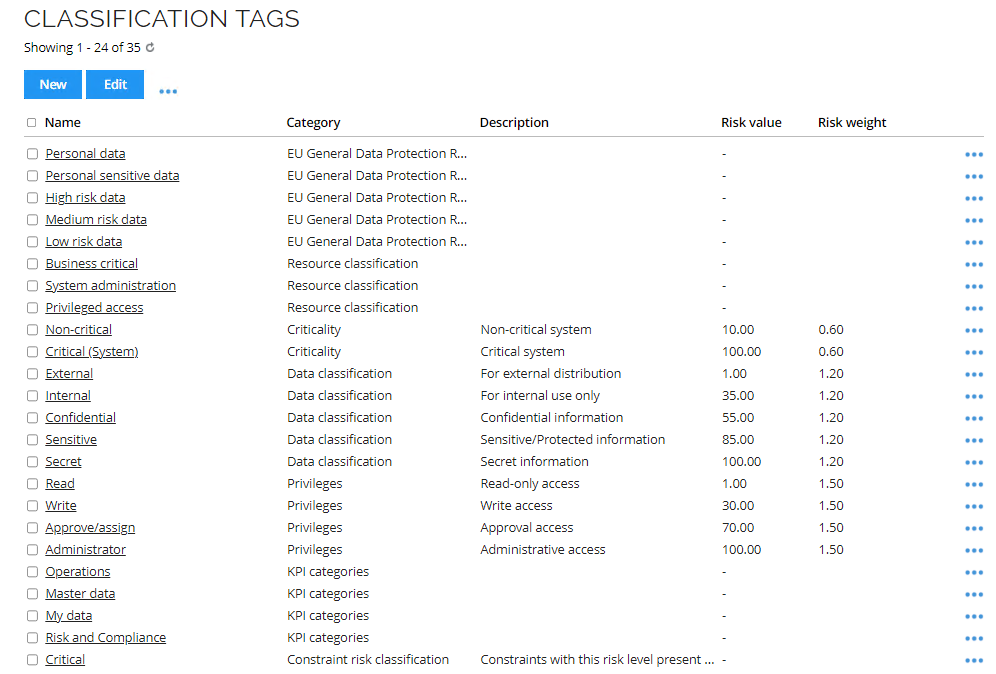Open row actions for Critical constraint tag
The height and width of the screenshot is (674, 996).
coord(973,661)
